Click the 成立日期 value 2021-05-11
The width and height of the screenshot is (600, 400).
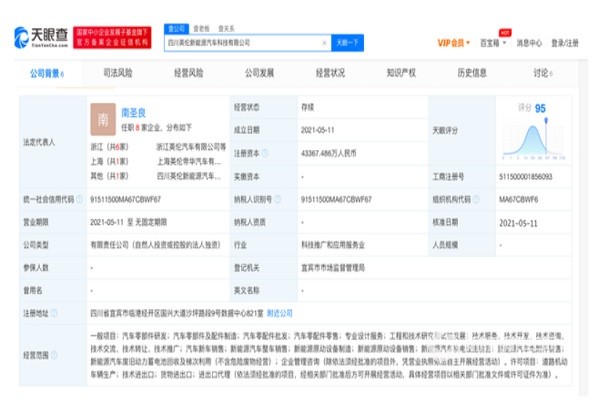318,130
